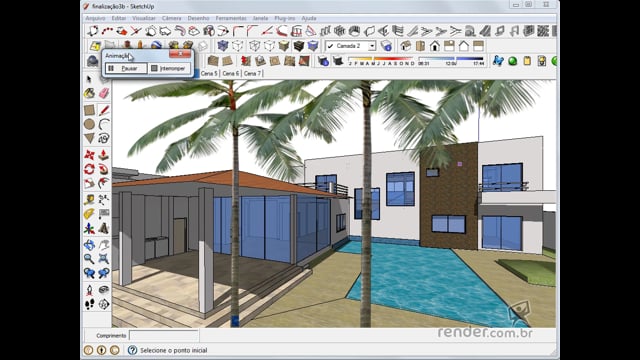The width and height of the screenshot is (640, 360).
Task: Switch to the Cena 5 scene tab
Action: pos(209,73)
